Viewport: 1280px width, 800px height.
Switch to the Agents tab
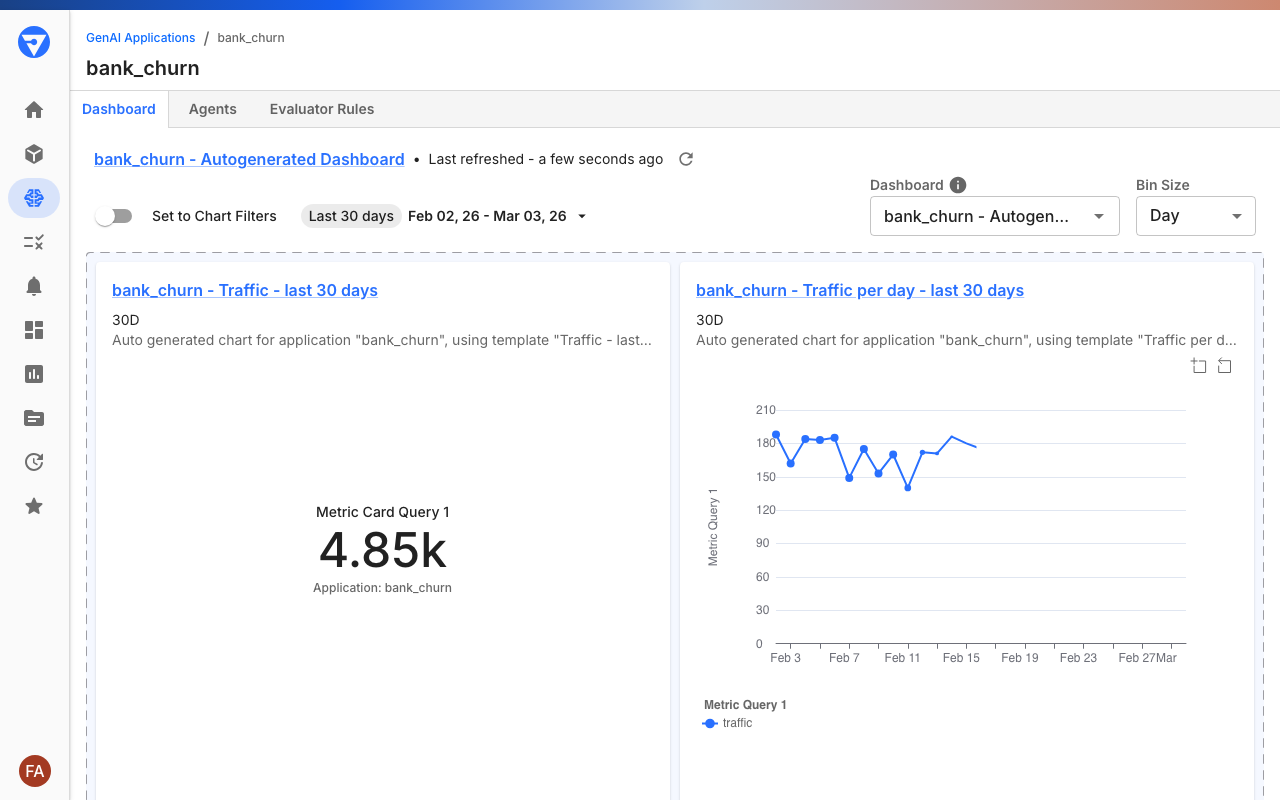click(x=212, y=109)
